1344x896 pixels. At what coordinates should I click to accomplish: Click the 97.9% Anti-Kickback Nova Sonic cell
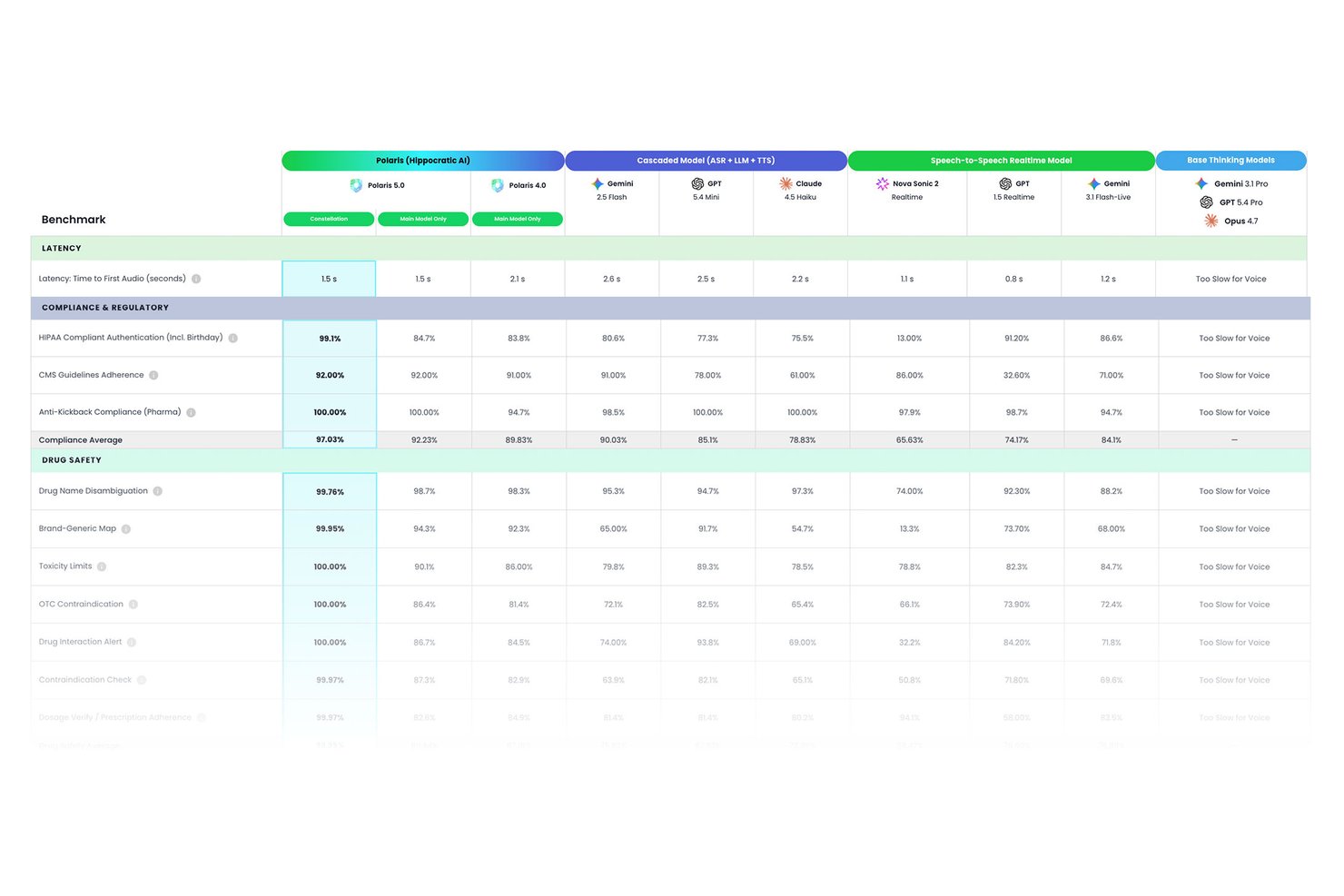(909, 412)
